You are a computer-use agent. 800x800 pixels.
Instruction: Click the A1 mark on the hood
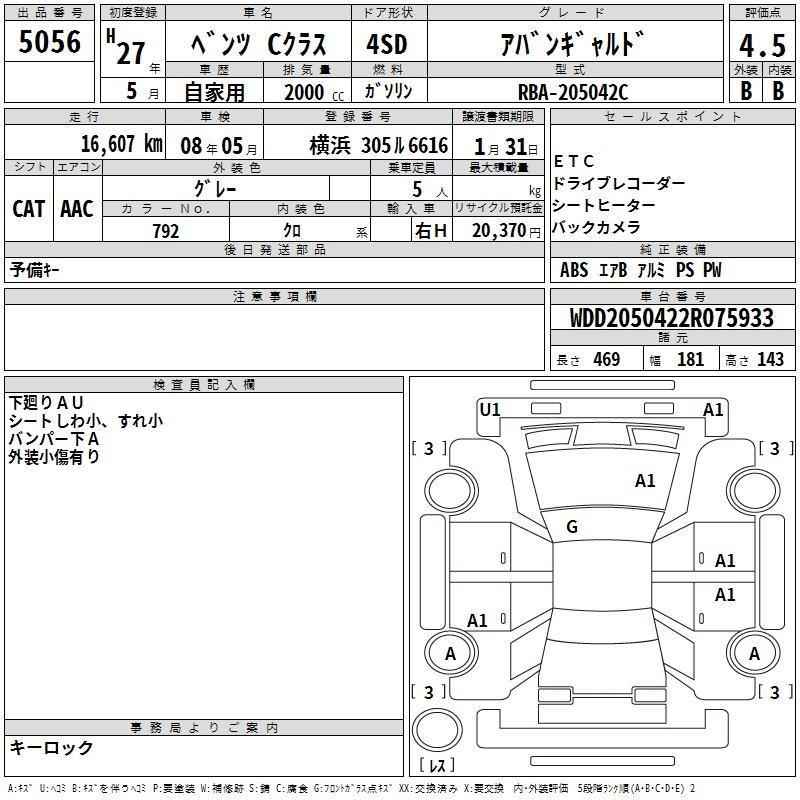coord(645,481)
